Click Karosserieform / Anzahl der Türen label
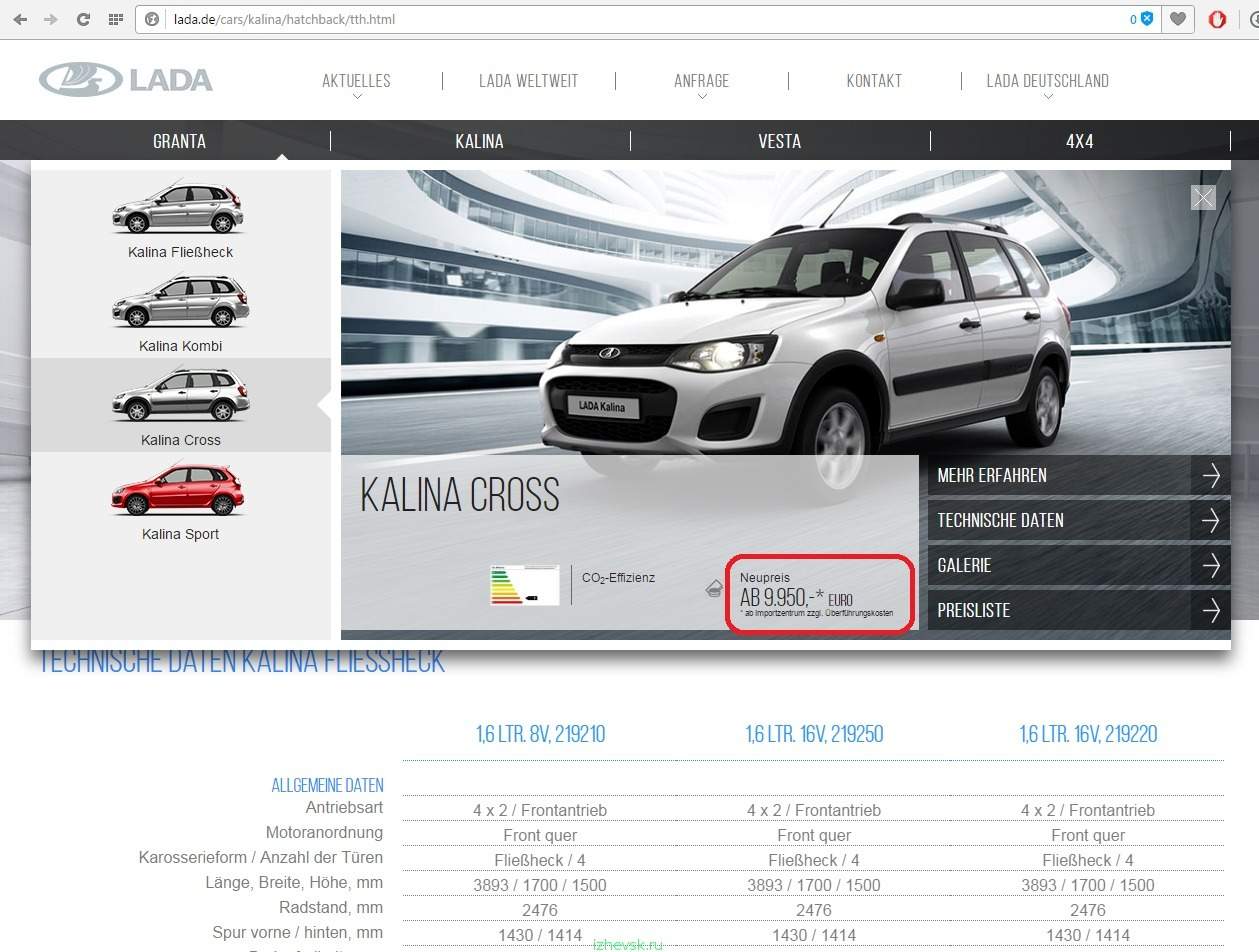 pyautogui.click(x=261, y=857)
